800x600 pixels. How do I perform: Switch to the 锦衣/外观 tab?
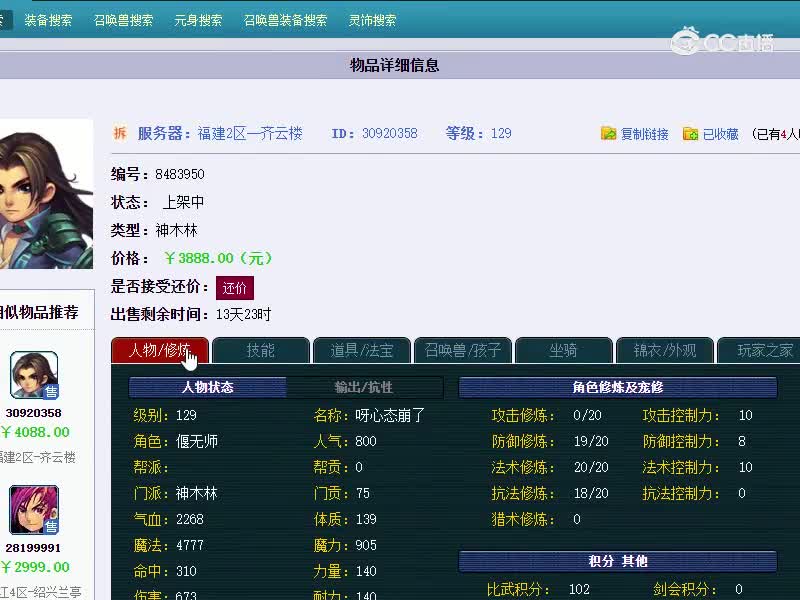coord(665,350)
